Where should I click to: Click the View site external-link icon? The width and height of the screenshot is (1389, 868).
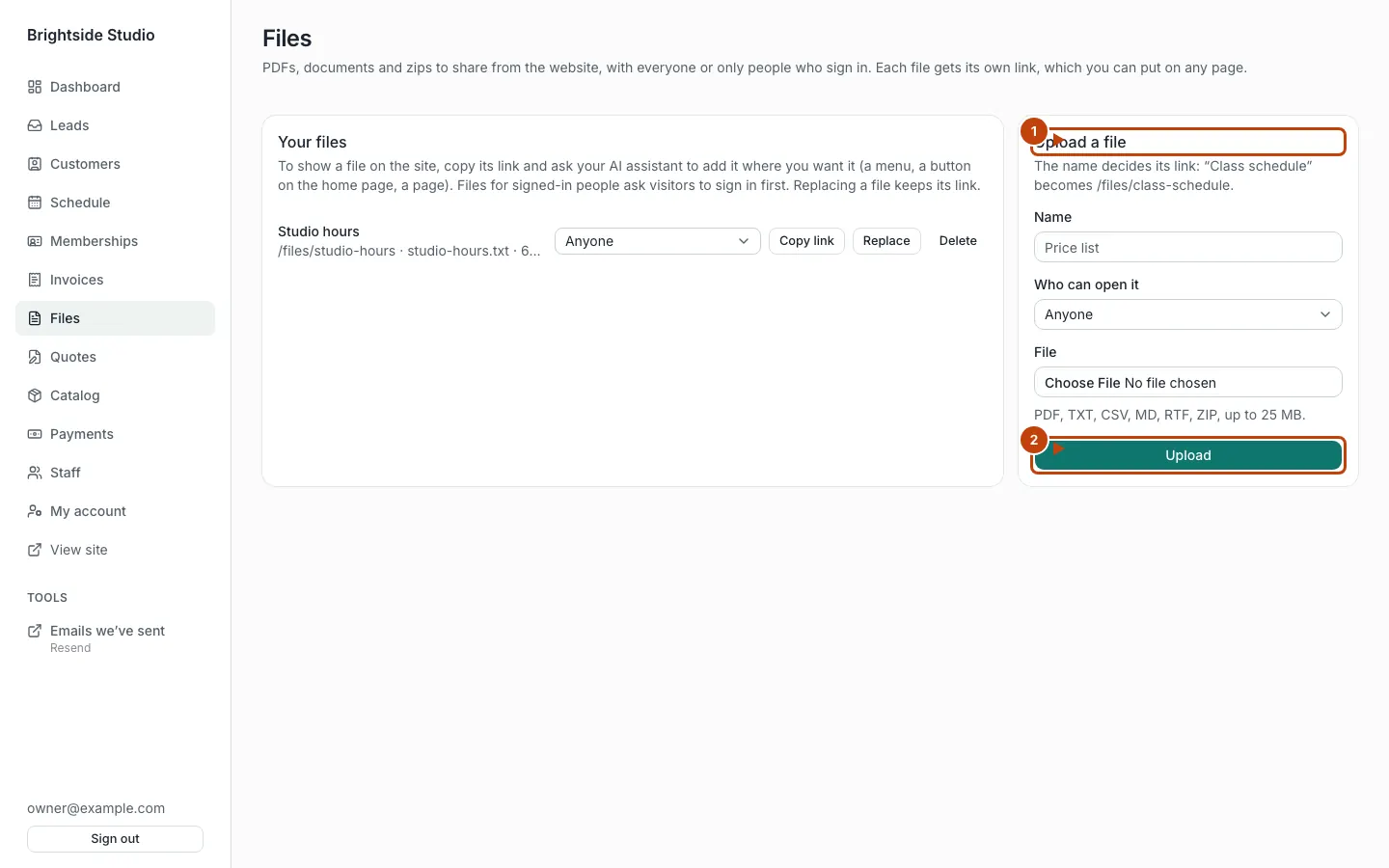pyautogui.click(x=35, y=550)
